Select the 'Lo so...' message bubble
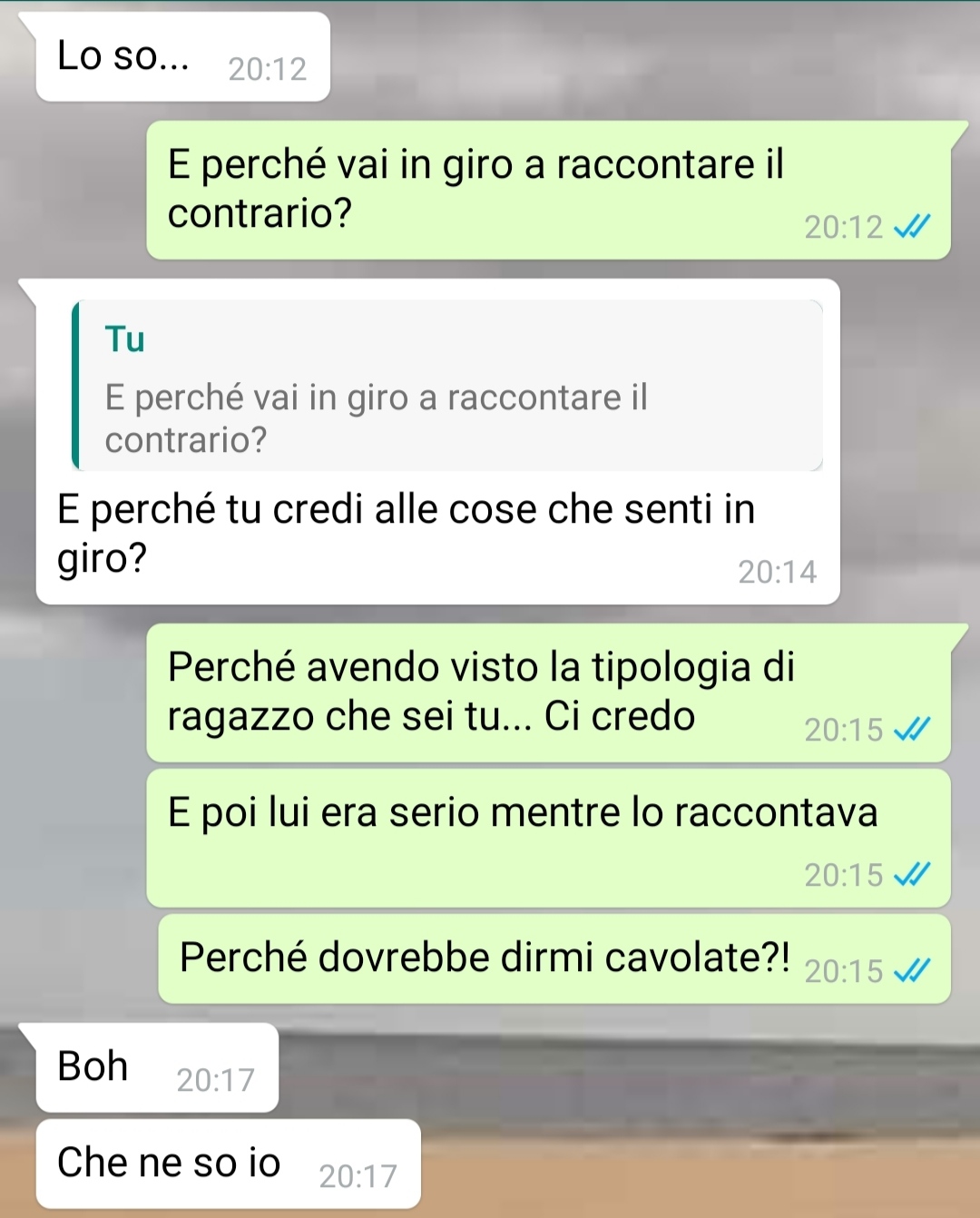 click(182, 56)
